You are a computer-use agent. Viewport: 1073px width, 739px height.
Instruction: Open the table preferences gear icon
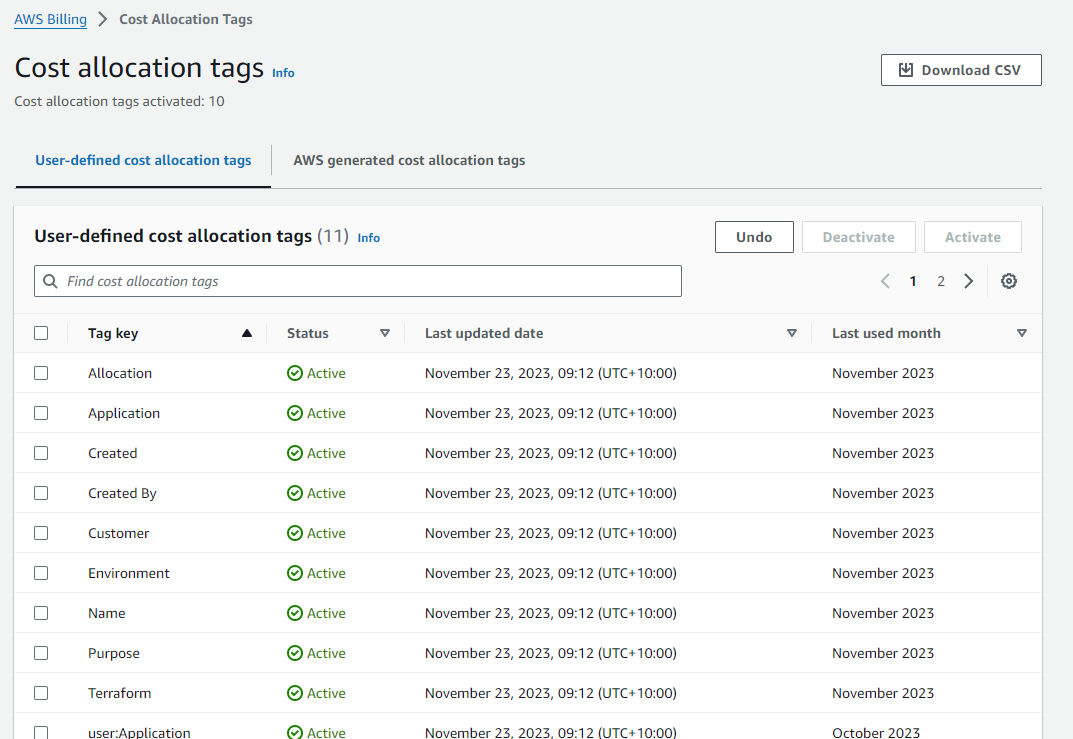pyautogui.click(x=1009, y=281)
